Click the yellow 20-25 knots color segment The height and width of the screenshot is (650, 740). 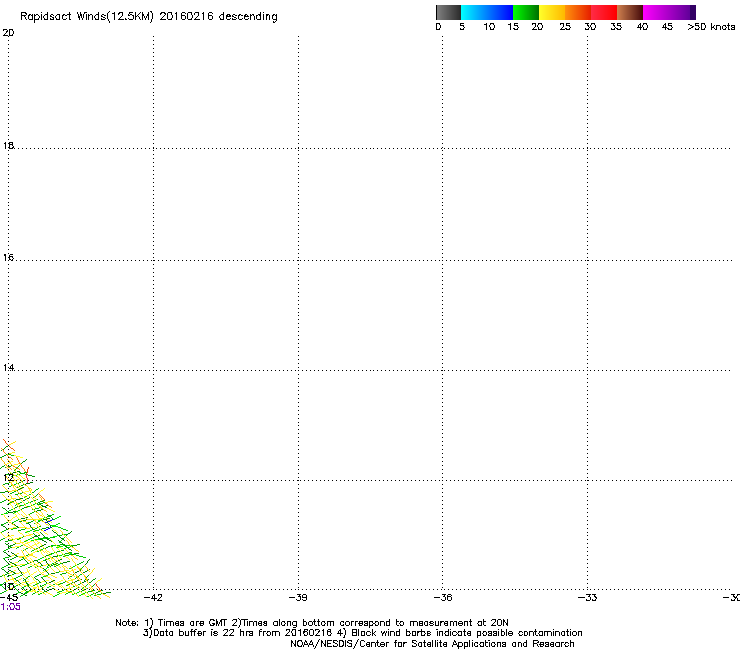click(x=552, y=12)
